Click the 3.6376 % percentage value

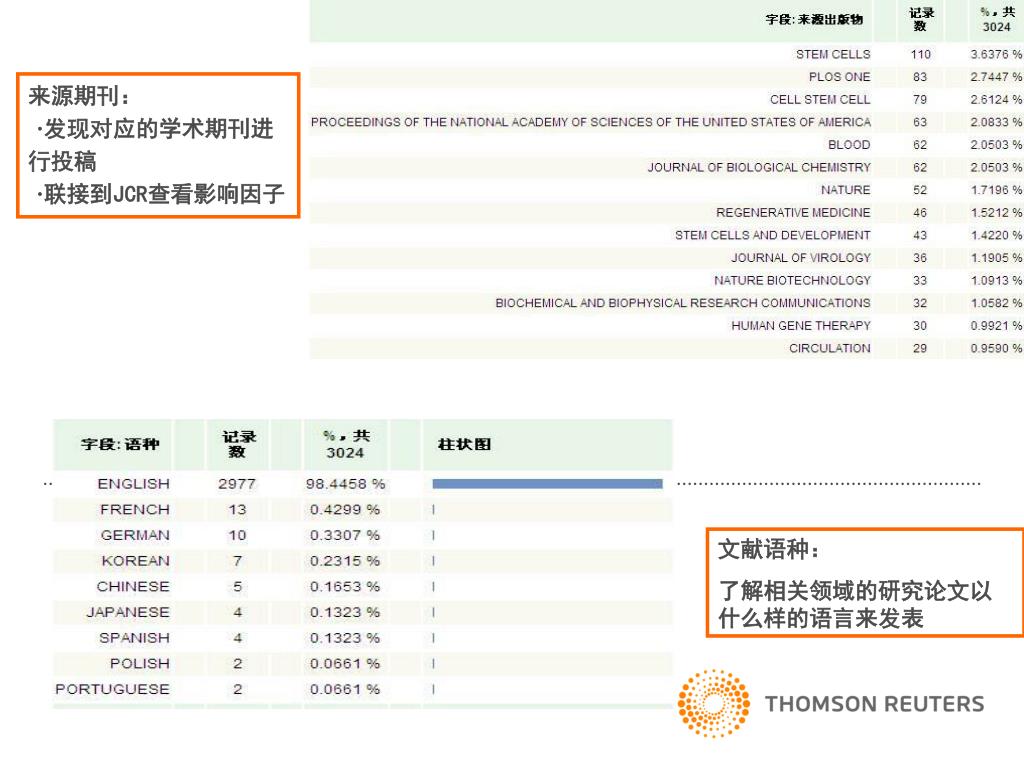point(996,54)
